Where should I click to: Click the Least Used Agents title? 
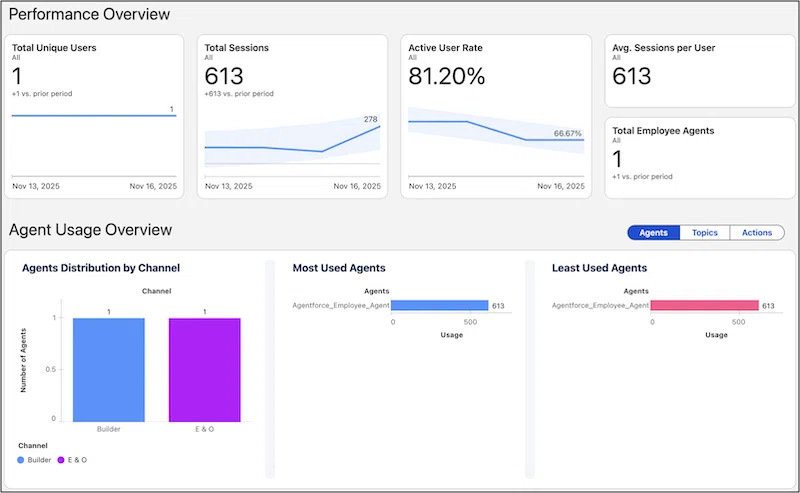point(599,268)
